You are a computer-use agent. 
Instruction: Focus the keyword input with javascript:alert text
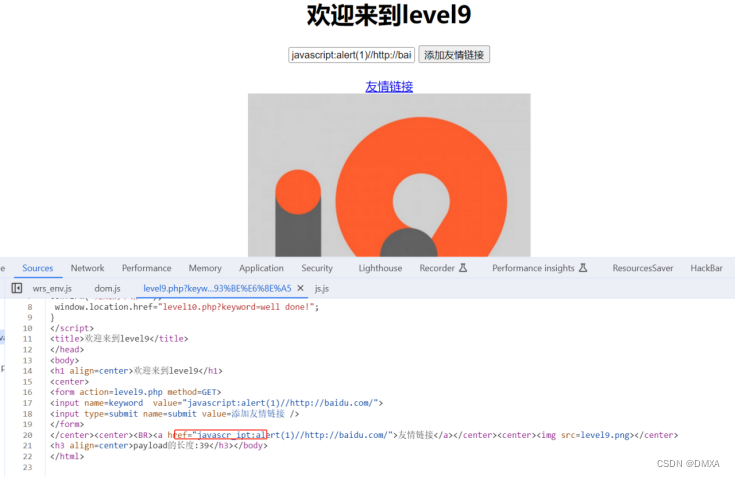click(x=351, y=55)
